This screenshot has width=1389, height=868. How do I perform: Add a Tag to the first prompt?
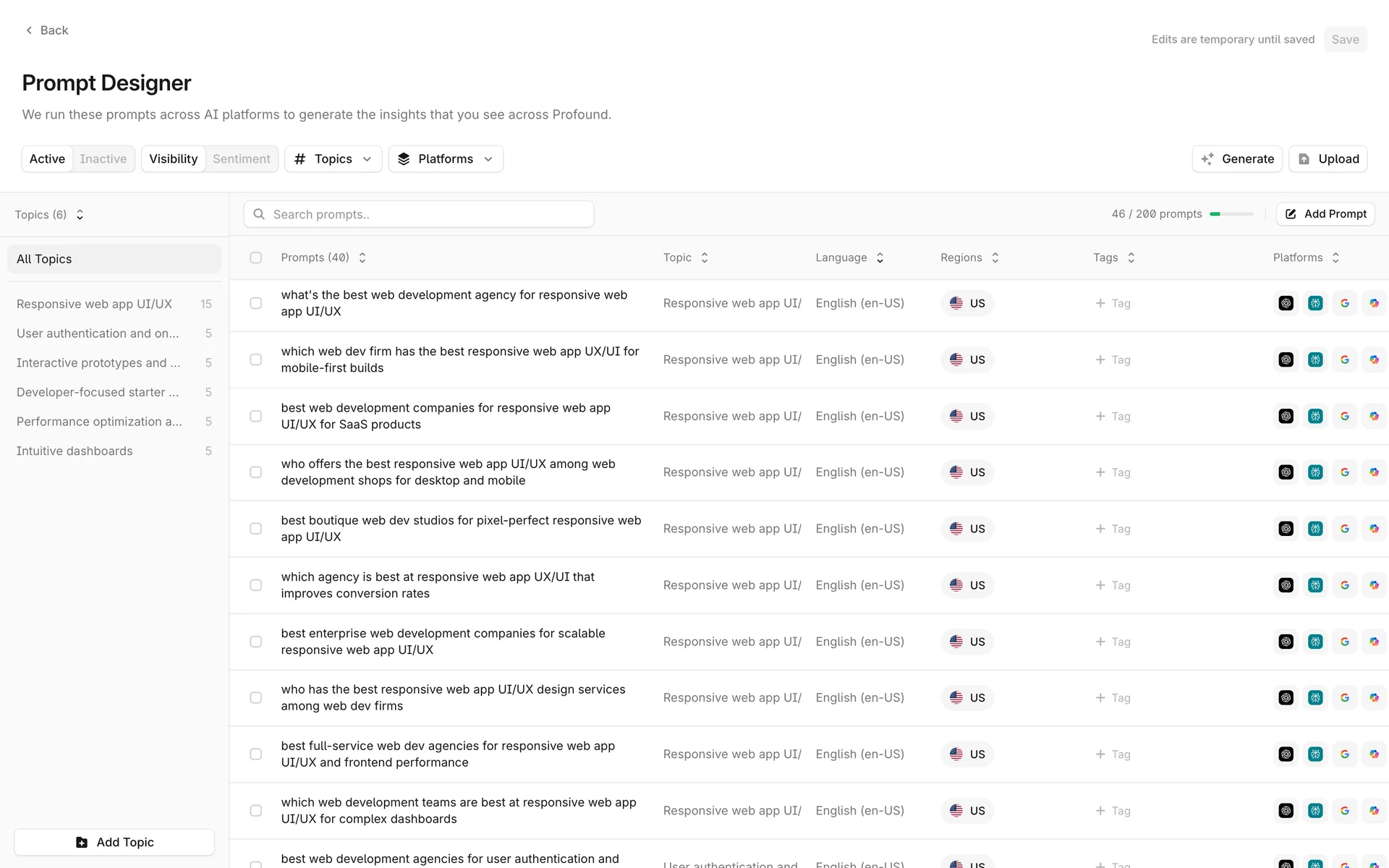1113,303
